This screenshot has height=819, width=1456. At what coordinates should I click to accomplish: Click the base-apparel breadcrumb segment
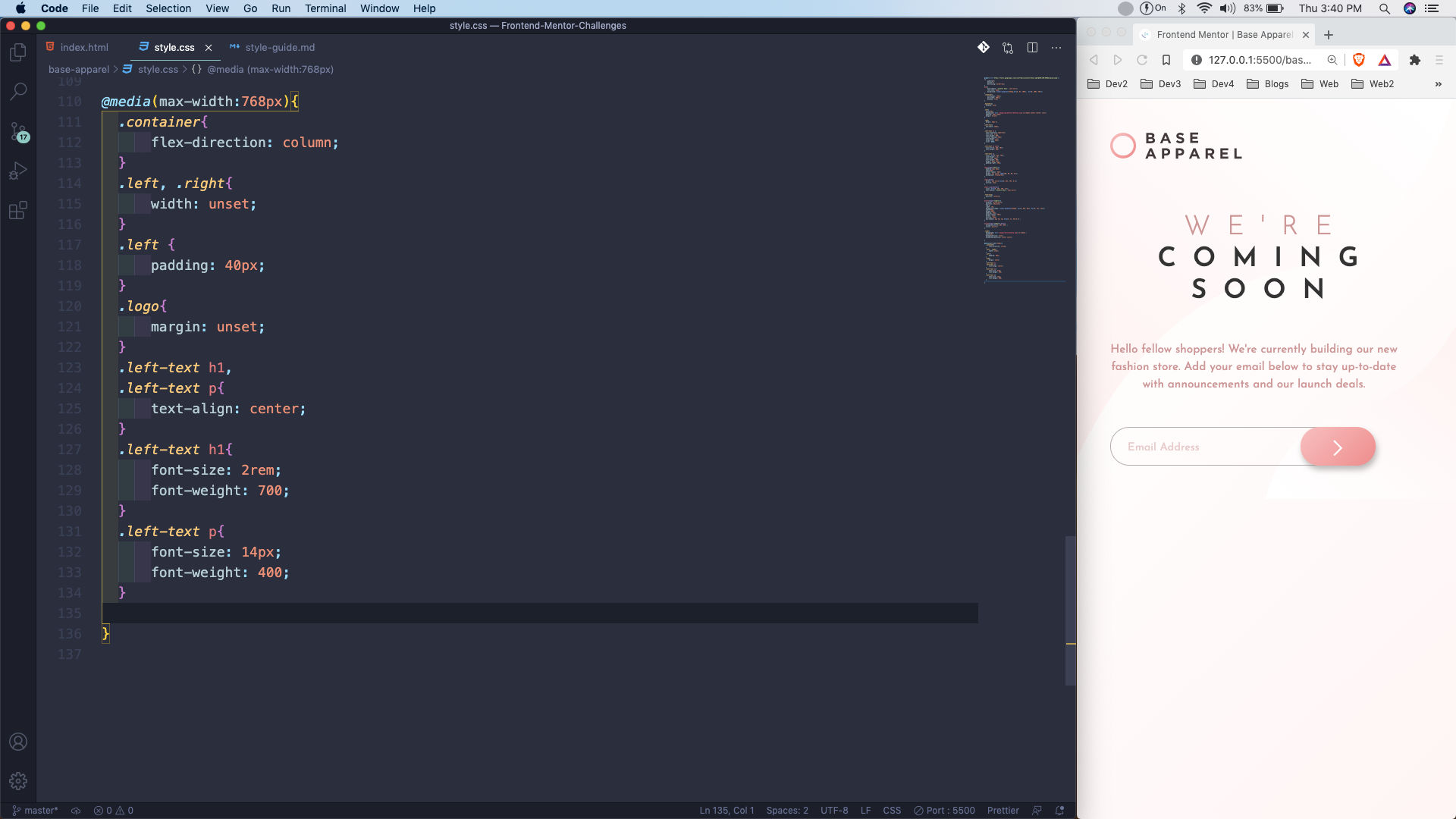pyautogui.click(x=79, y=69)
